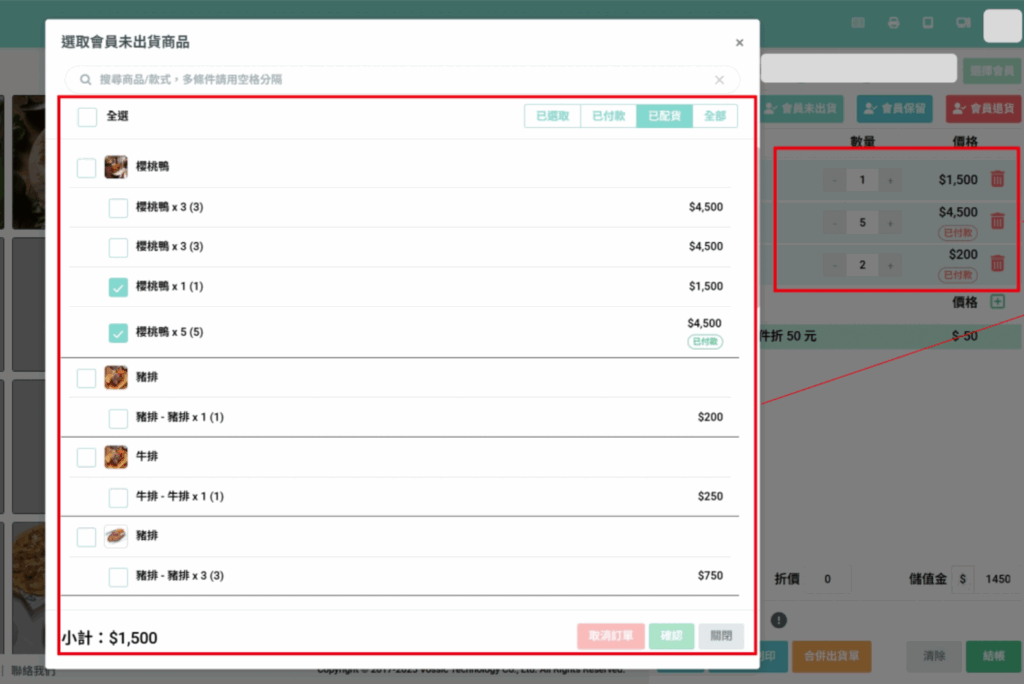Viewport: 1024px width, 684px height.
Task: Click the printer icon in the top bar
Action: tap(893, 23)
